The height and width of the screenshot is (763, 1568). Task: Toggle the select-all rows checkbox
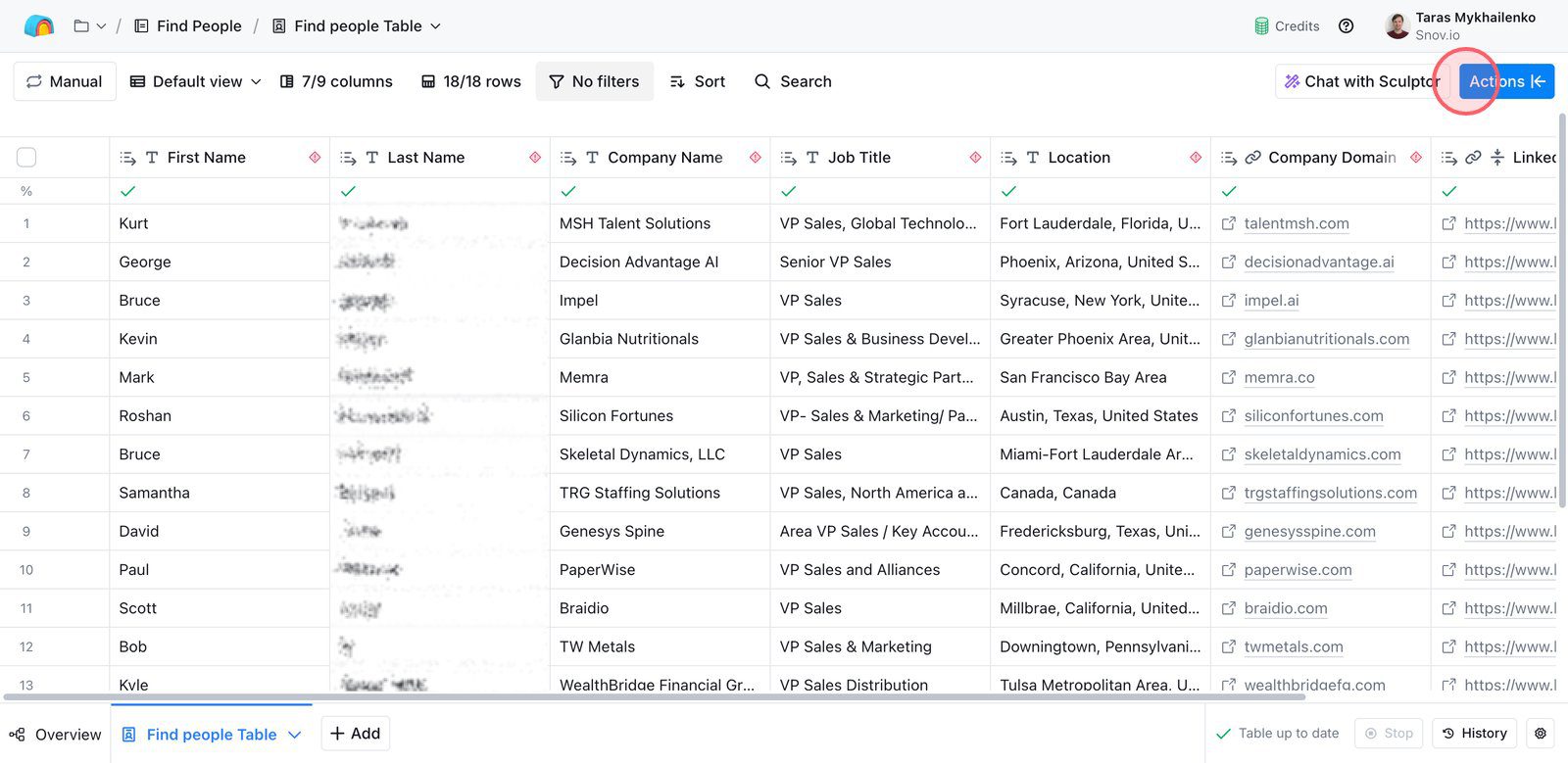[26, 158]
